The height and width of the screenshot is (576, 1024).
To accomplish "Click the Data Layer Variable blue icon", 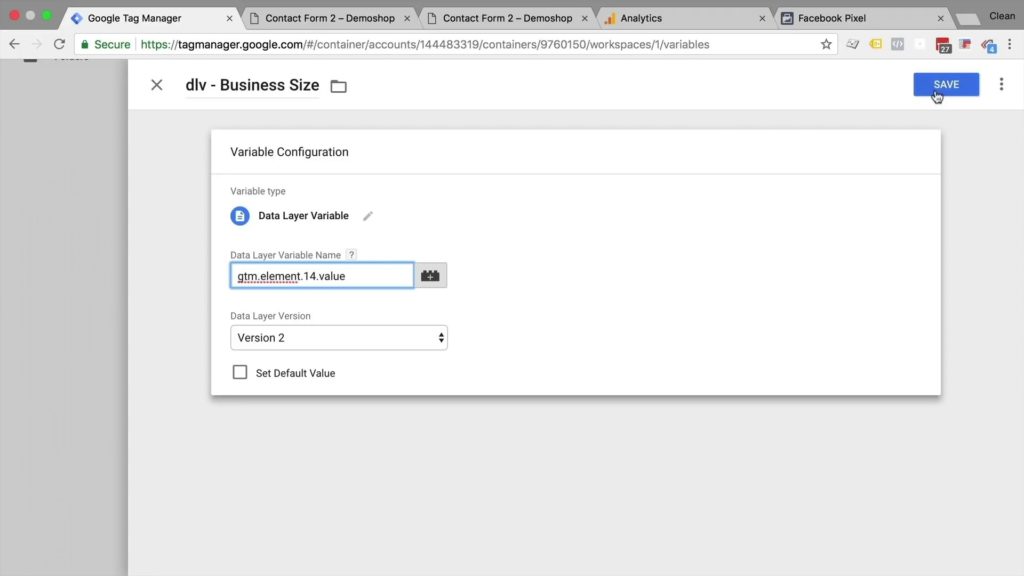I will pos(239,215).
